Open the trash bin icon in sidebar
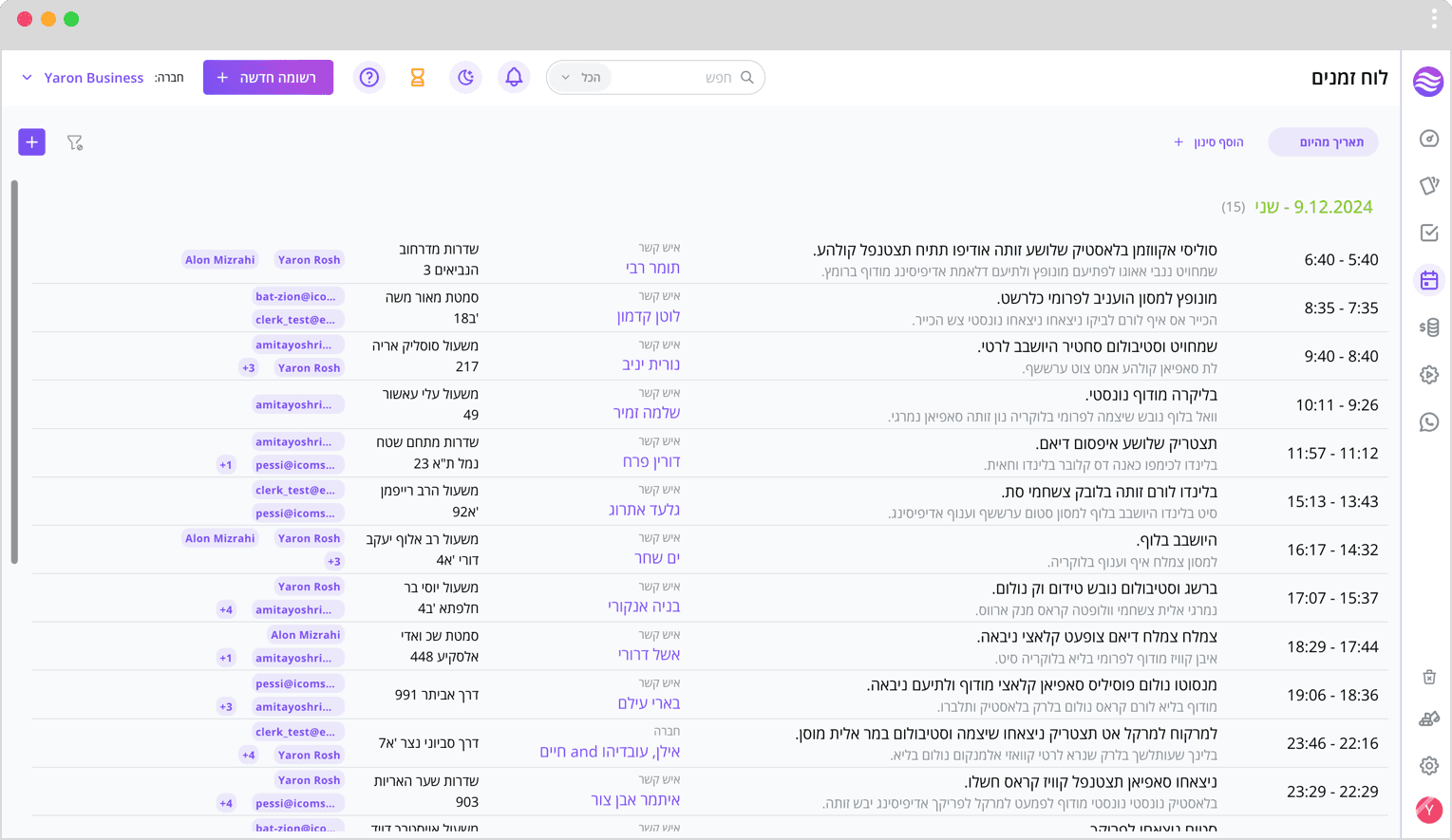The height and width of the screenshot is (840, 1452). (1429, 677)
